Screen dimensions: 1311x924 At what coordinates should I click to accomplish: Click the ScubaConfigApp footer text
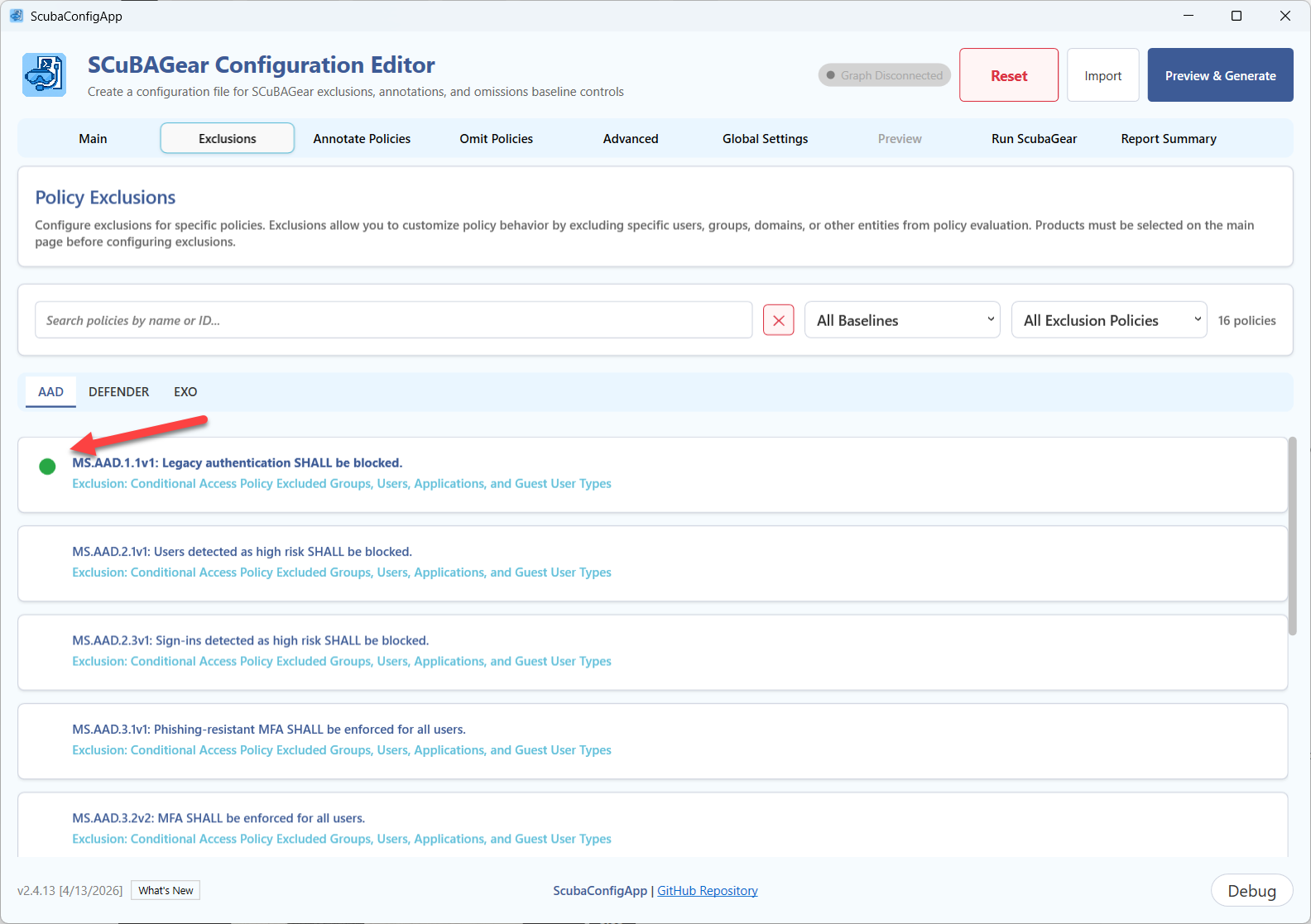click(600, 891)
